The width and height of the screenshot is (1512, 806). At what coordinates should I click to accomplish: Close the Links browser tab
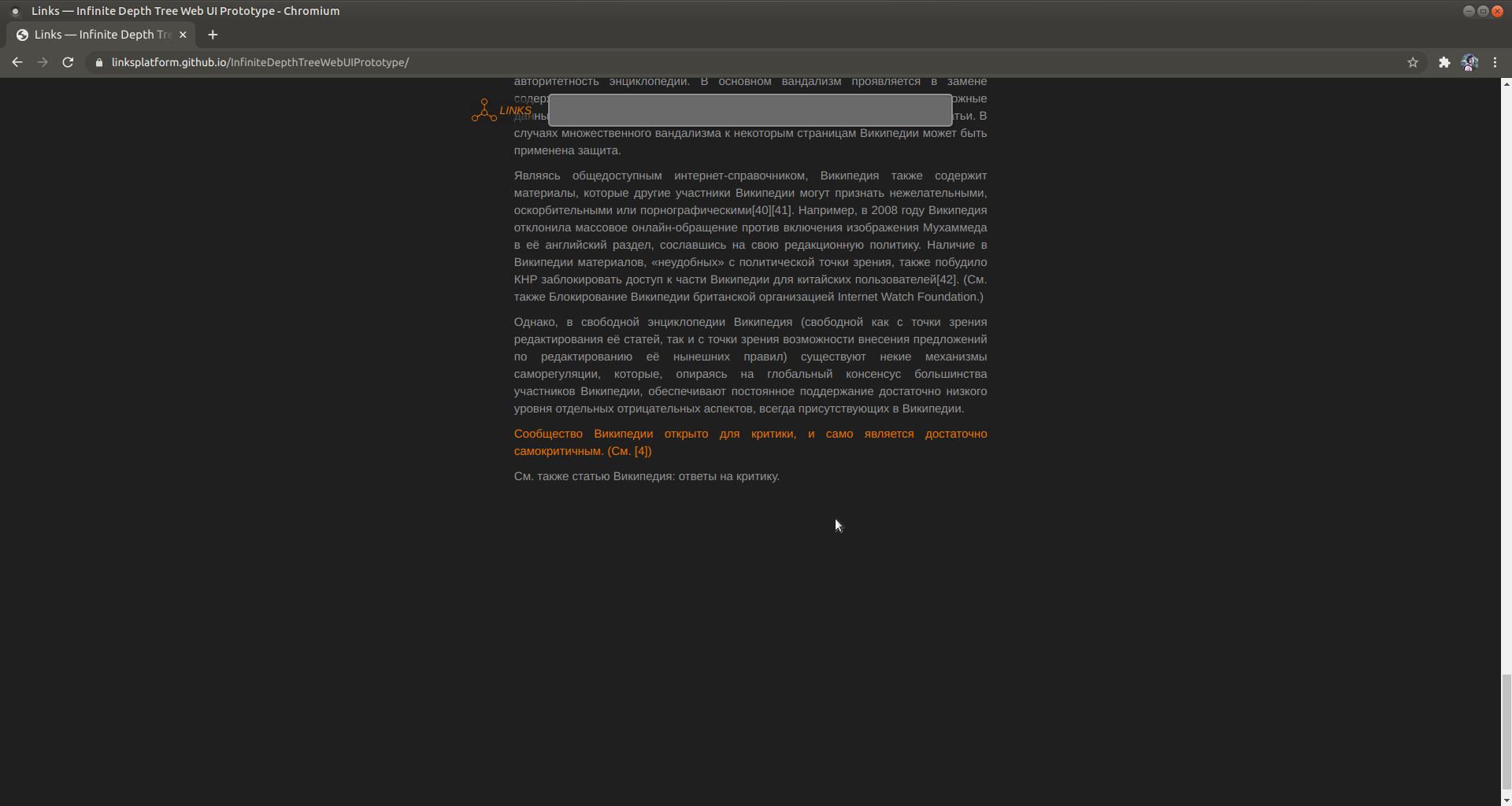pos(183,35)
